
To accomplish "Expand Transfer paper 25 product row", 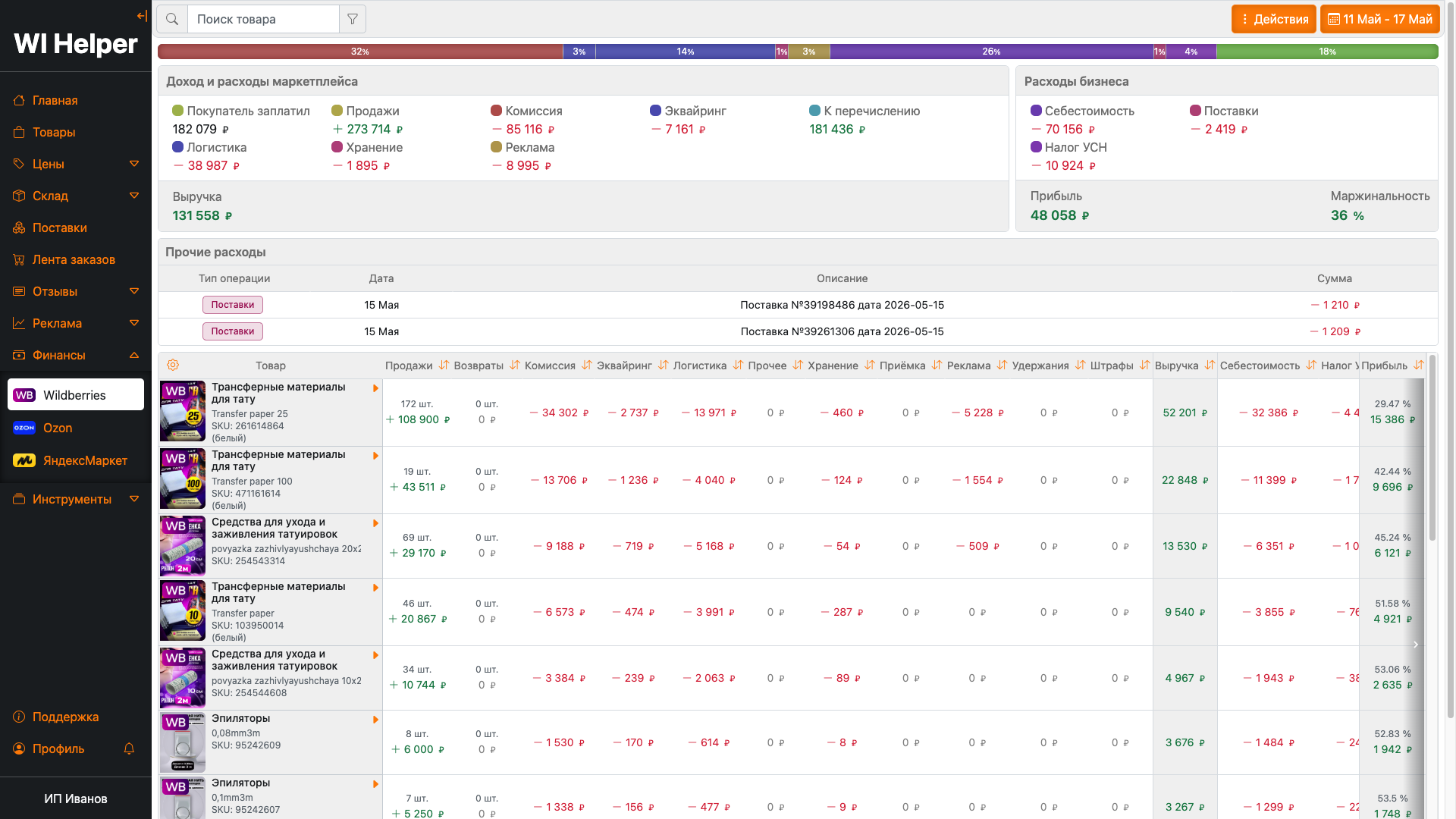I will [375, 388].
